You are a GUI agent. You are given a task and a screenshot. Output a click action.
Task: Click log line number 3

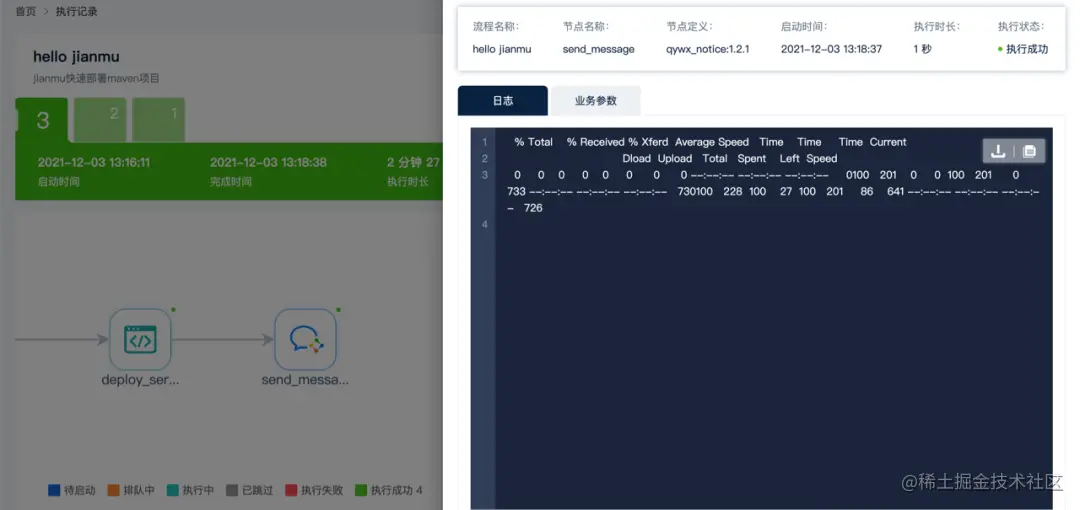(485, 175)
